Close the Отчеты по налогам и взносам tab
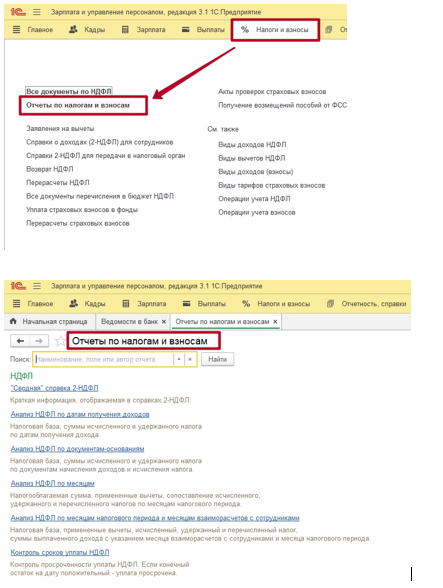Image resolution: width=443 pixels, height=588 pixels. pyautogui.click(x=275, y=322)
